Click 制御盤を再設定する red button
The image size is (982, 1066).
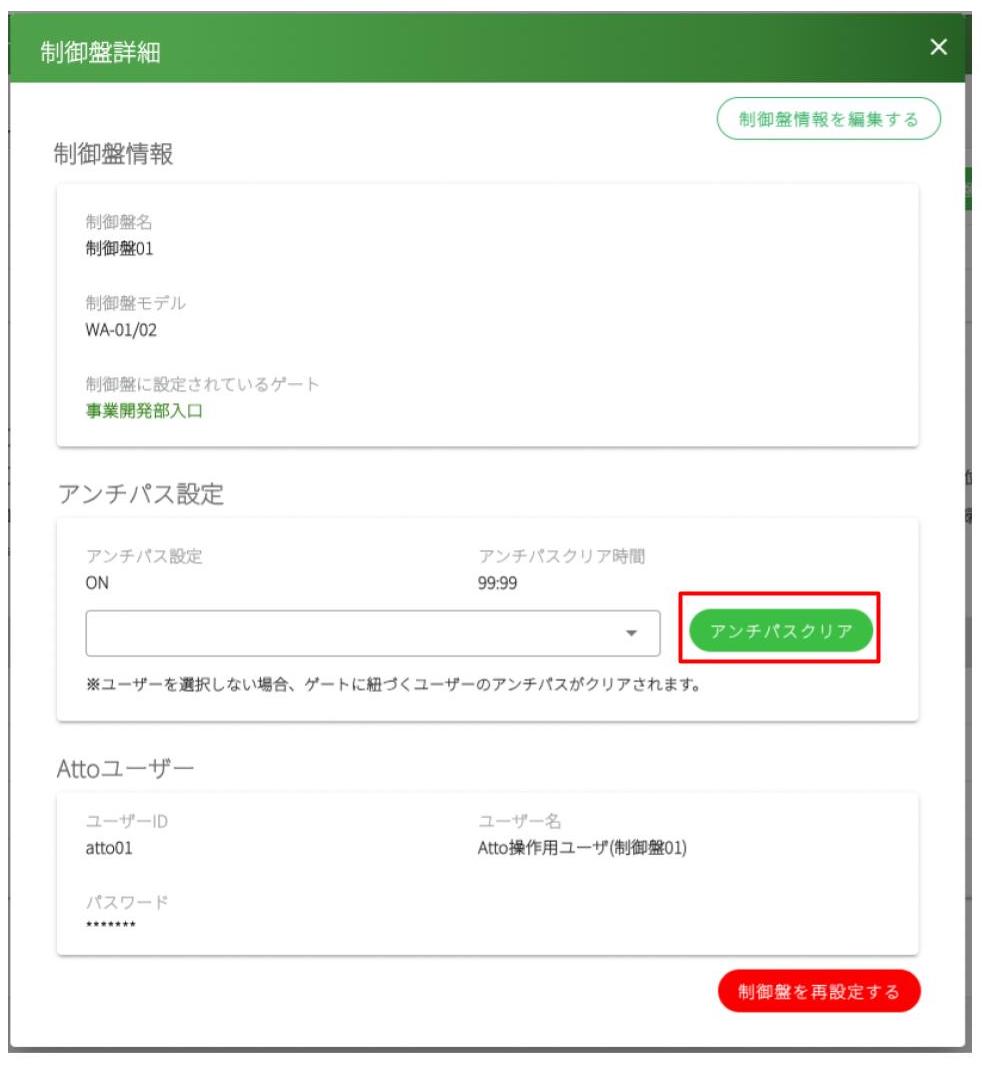[x=819, y=991]
